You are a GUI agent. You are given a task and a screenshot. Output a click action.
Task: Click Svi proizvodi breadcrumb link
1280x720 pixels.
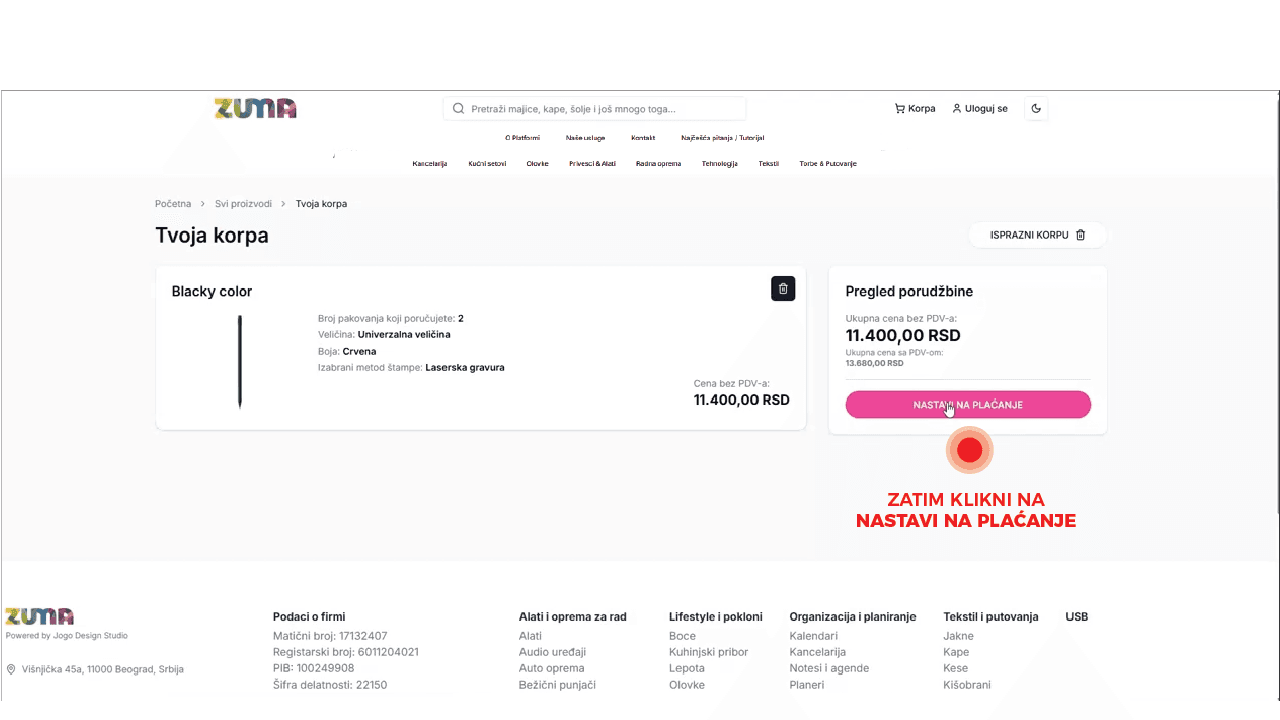pyautogui.click(x=243, y=204)
